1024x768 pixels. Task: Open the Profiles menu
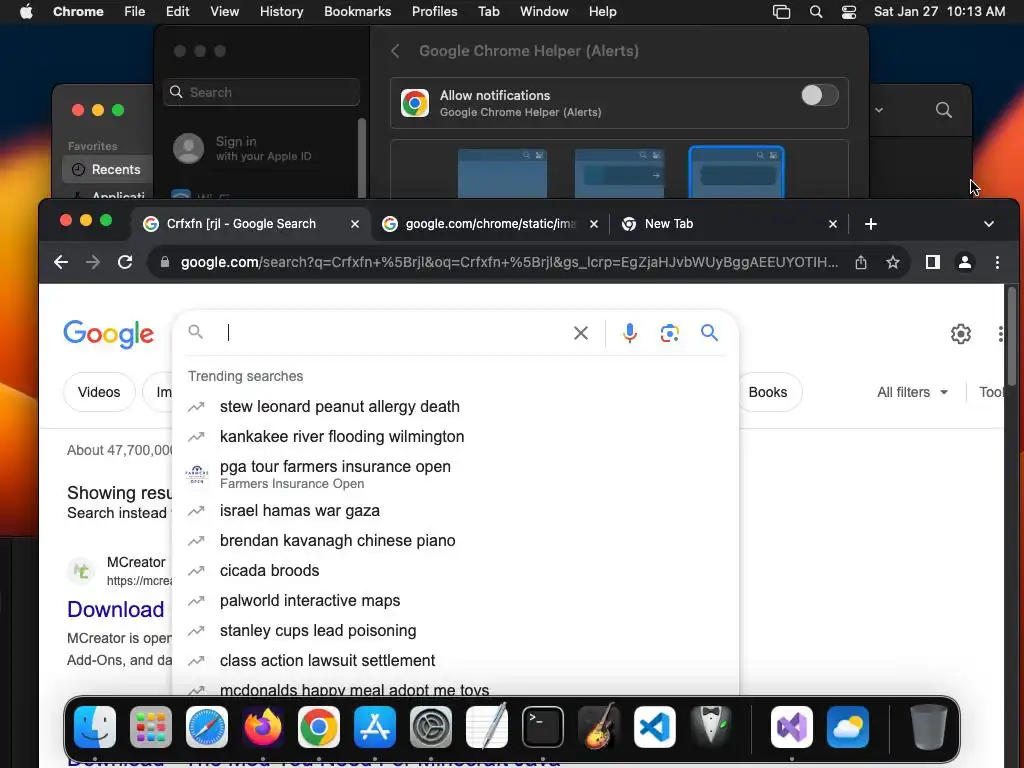[434, 12]
